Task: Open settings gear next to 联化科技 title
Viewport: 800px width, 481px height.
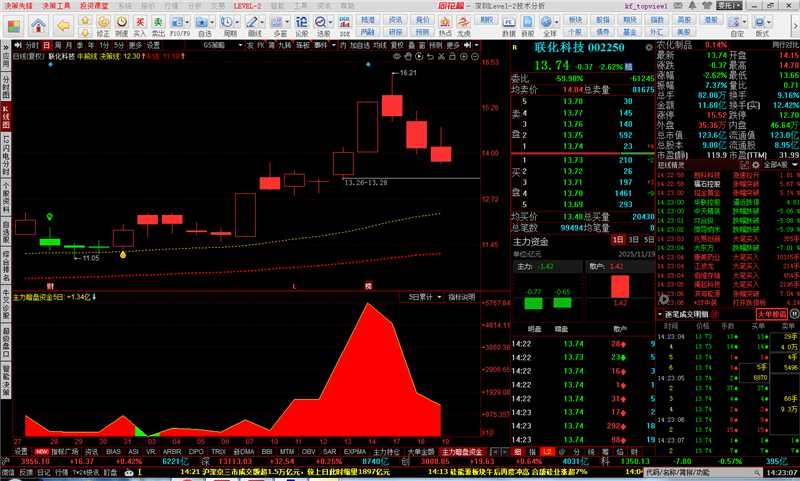Action: tap(648, 47)
